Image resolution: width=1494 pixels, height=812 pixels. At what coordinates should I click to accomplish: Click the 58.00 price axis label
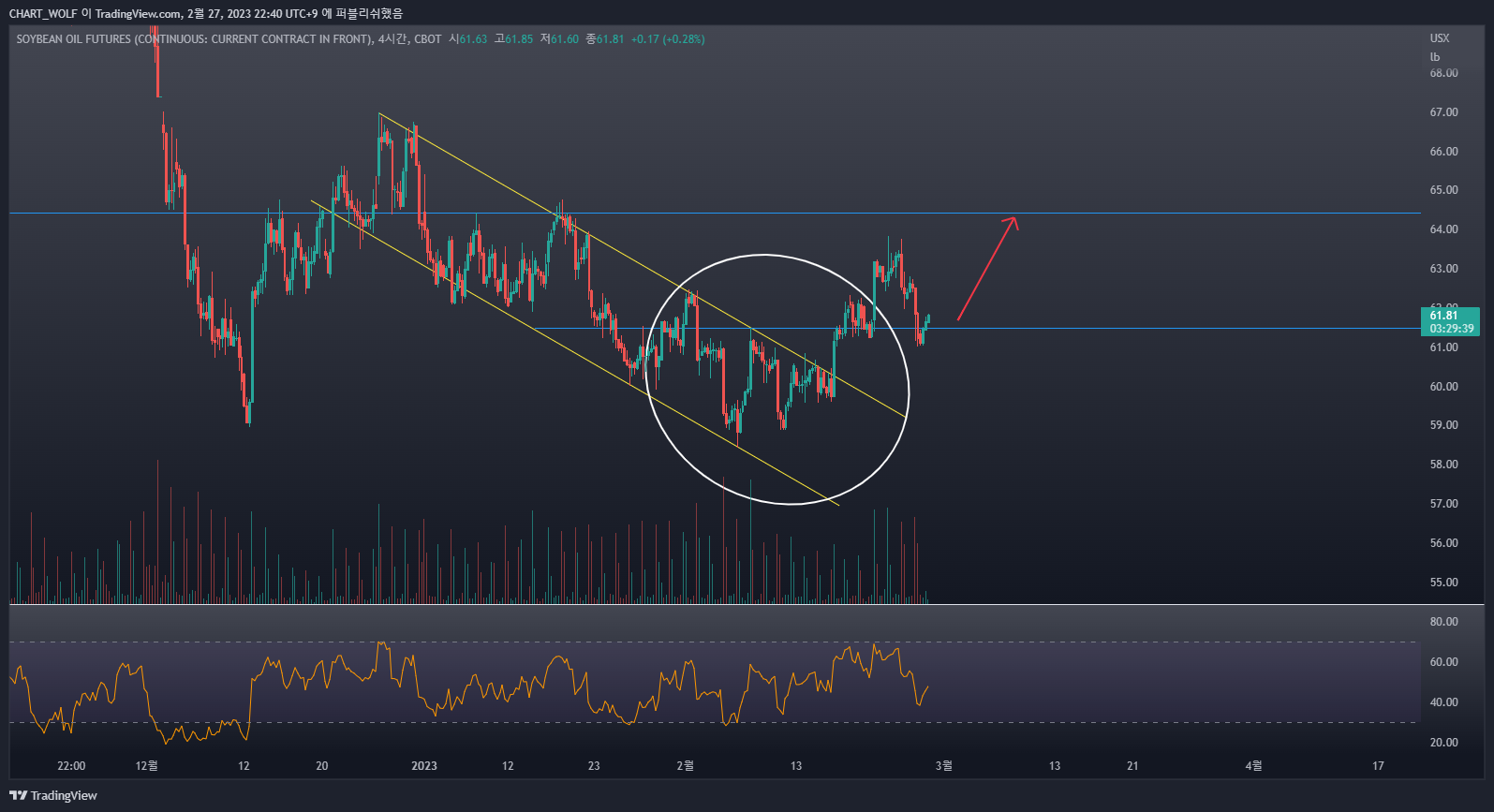[1443, 465]
